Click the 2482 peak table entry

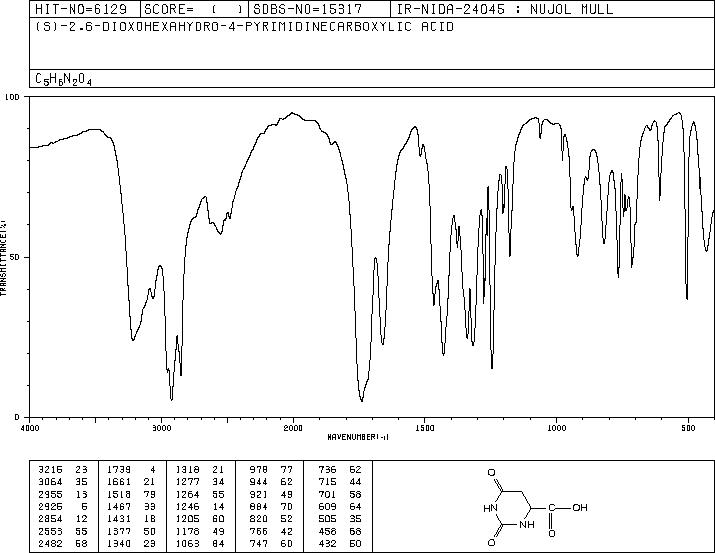(50, 543)
